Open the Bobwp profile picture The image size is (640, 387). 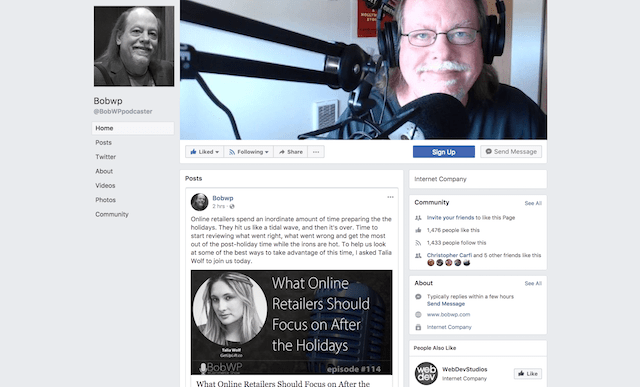pyautogui.click(x=134, y=46)
